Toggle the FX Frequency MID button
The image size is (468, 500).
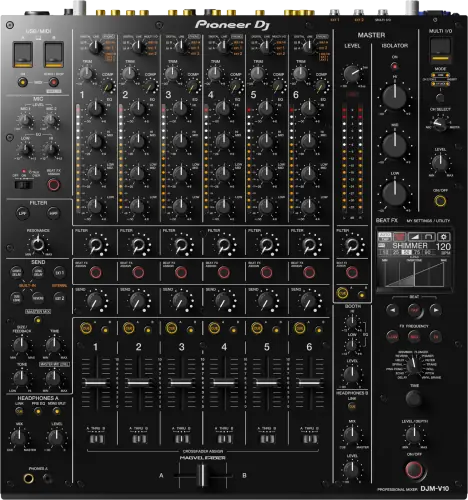(414, 337)
